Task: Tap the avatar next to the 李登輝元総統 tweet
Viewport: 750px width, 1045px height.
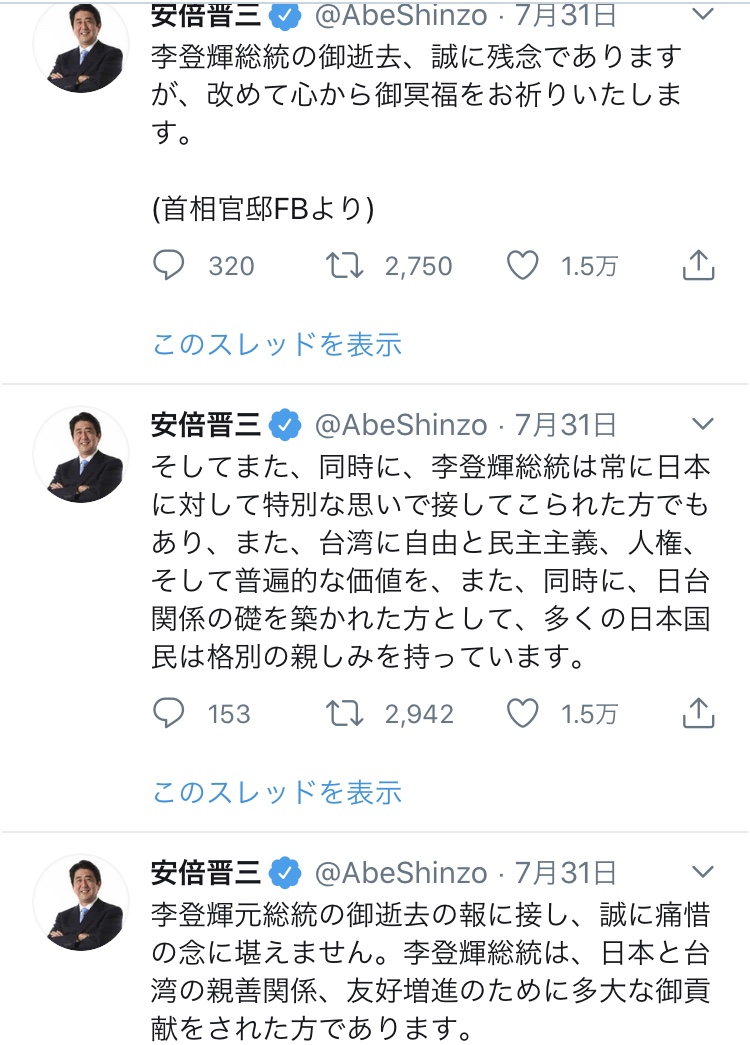Action: [x=82, y=902]
